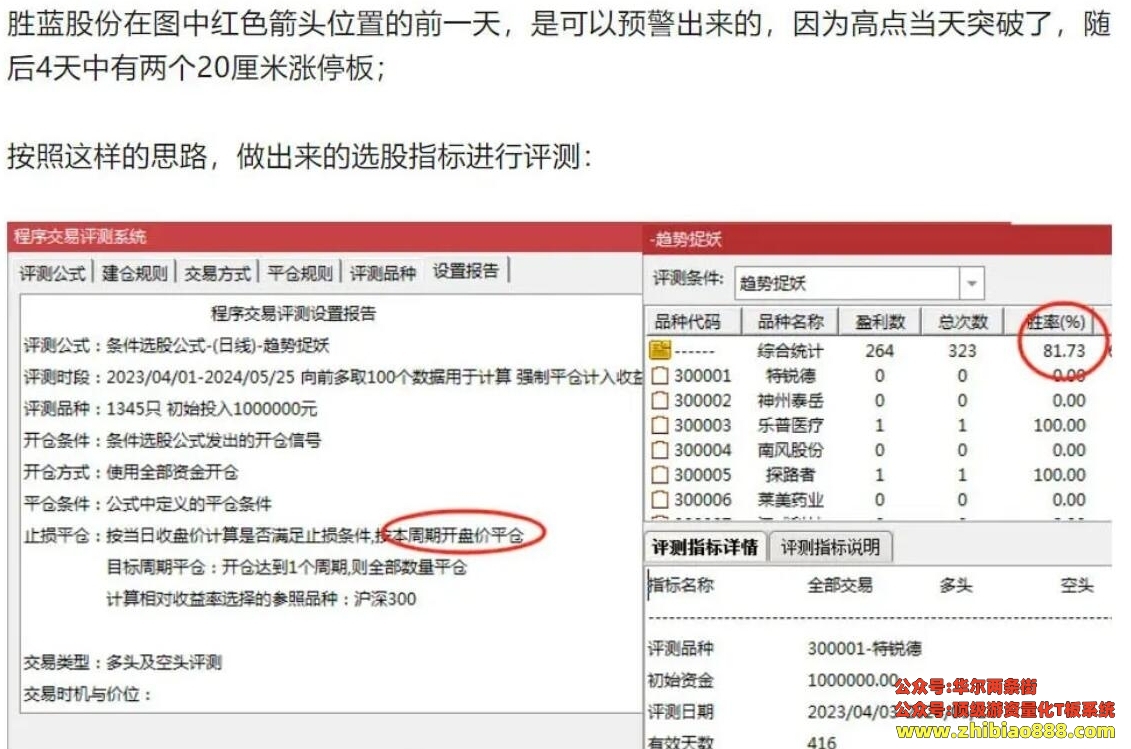Sort by 盈利数 column header
The image size is (1131, 749).
(x=880, y=322)
